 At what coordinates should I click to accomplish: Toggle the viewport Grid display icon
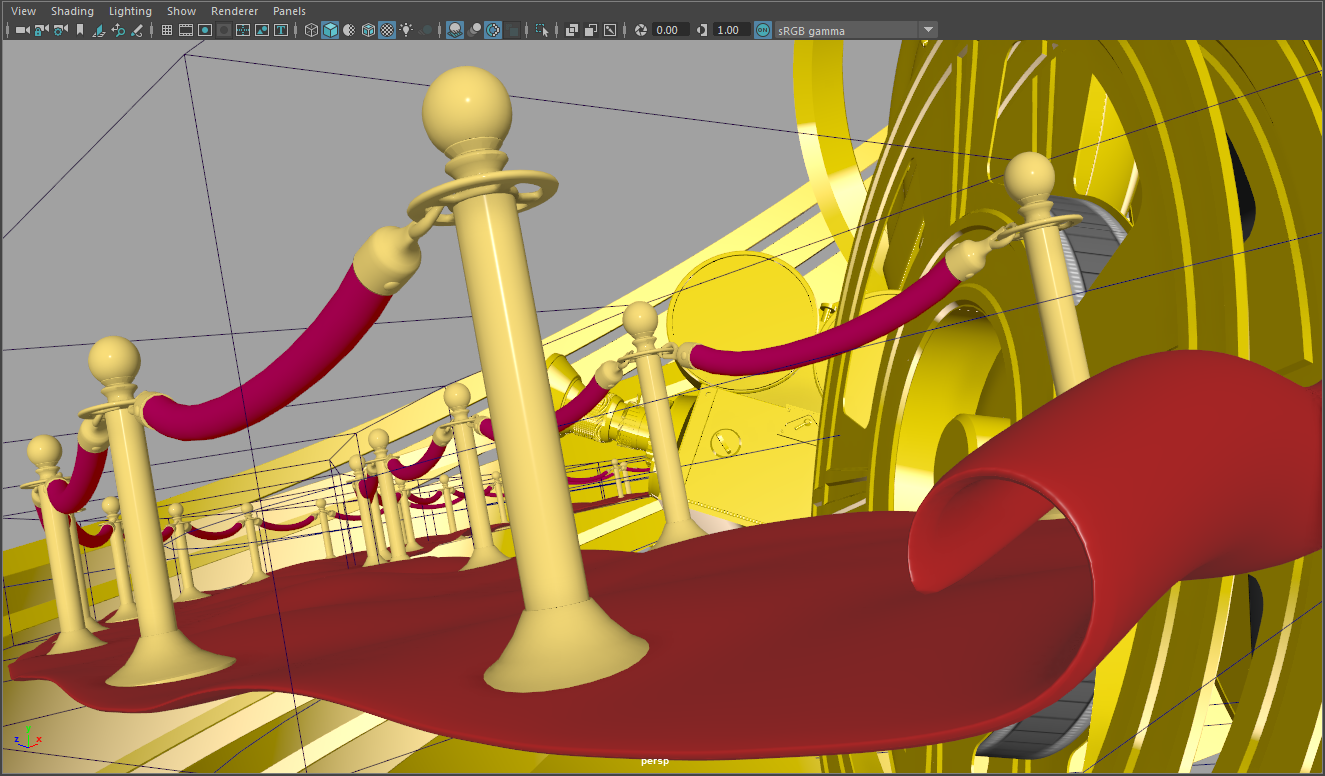point(167,30)
